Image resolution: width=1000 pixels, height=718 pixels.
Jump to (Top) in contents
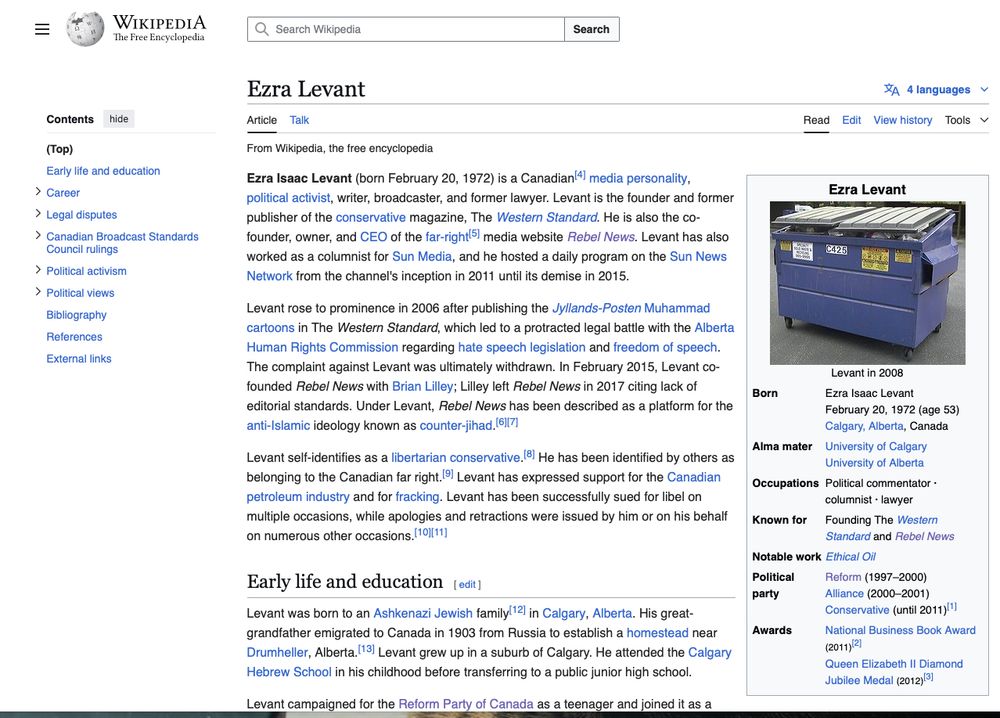pos(59,149)
